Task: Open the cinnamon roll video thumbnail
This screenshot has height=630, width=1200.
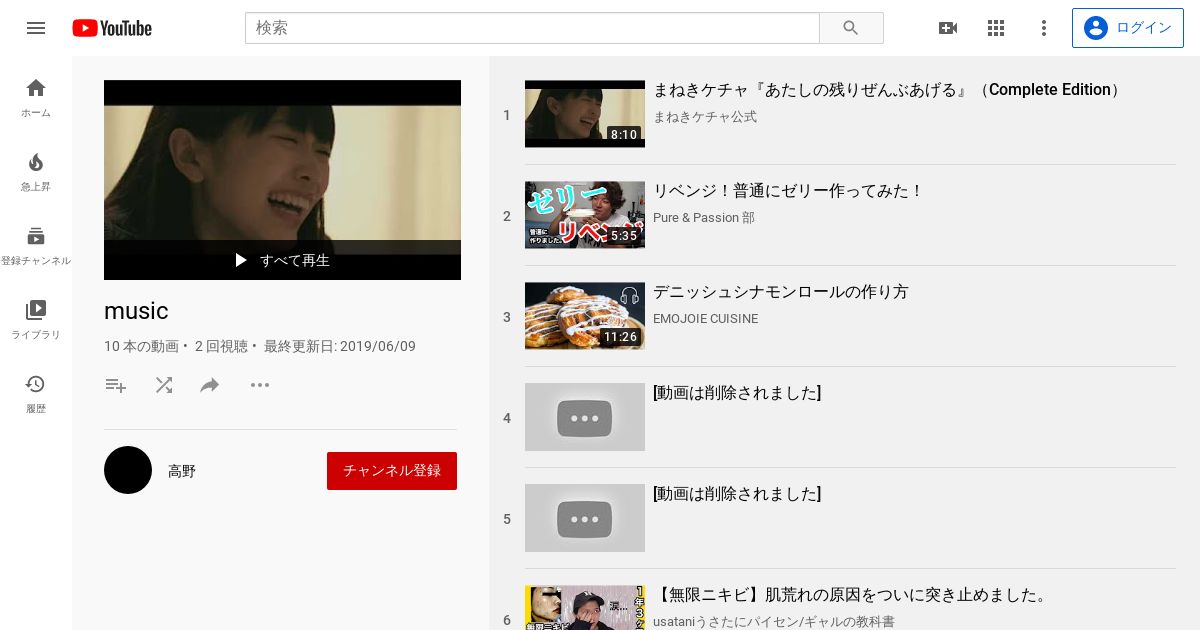Action: [585, 316]
